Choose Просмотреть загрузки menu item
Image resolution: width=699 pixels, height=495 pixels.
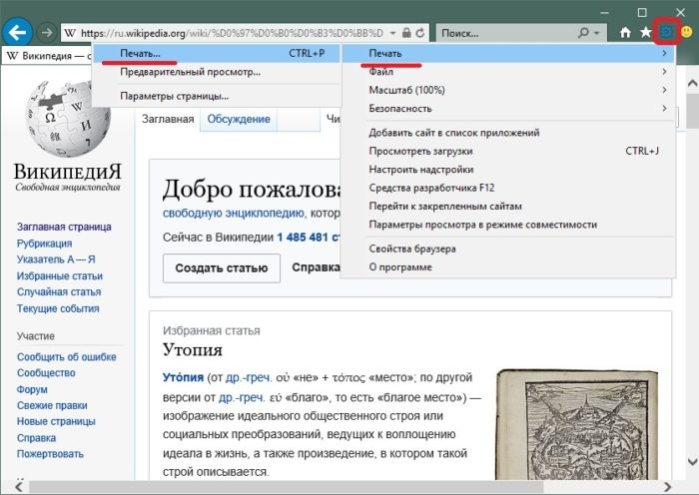coord(508,151)
